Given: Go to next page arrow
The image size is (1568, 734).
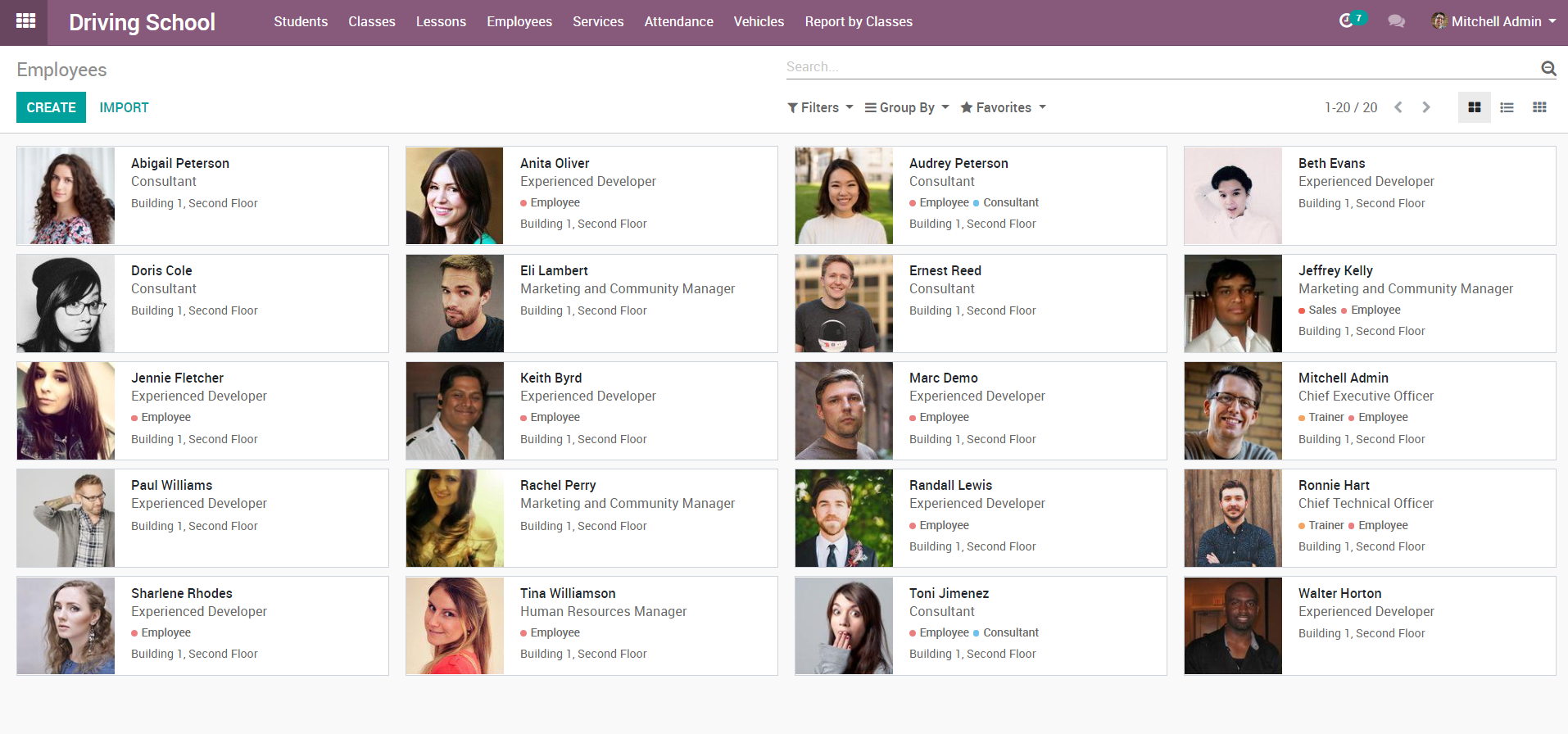Looking at the screenshot, I should [1426, 107].
